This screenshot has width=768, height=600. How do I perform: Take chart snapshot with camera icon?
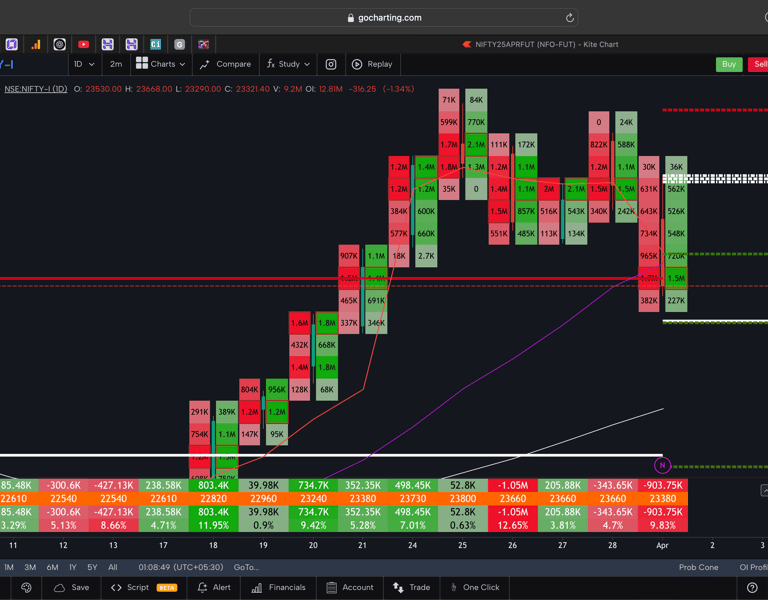point(331,64)
